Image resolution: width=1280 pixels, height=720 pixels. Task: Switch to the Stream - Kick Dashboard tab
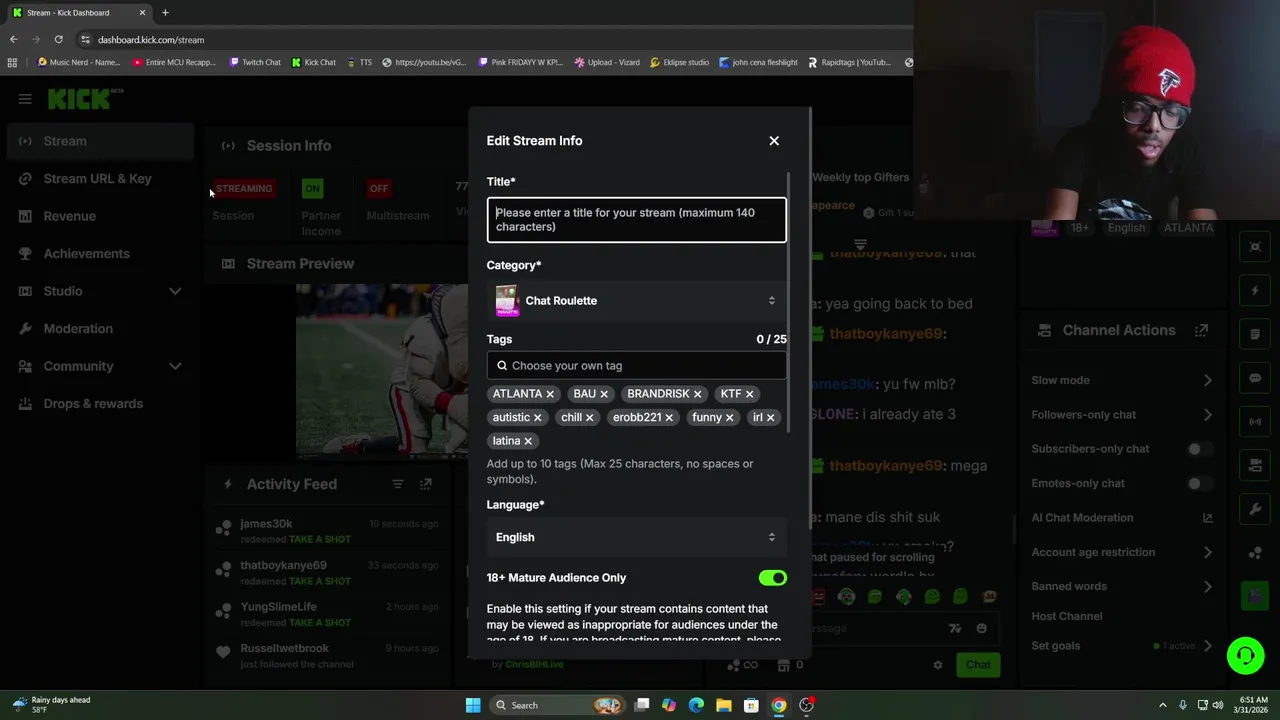(80, 13)
